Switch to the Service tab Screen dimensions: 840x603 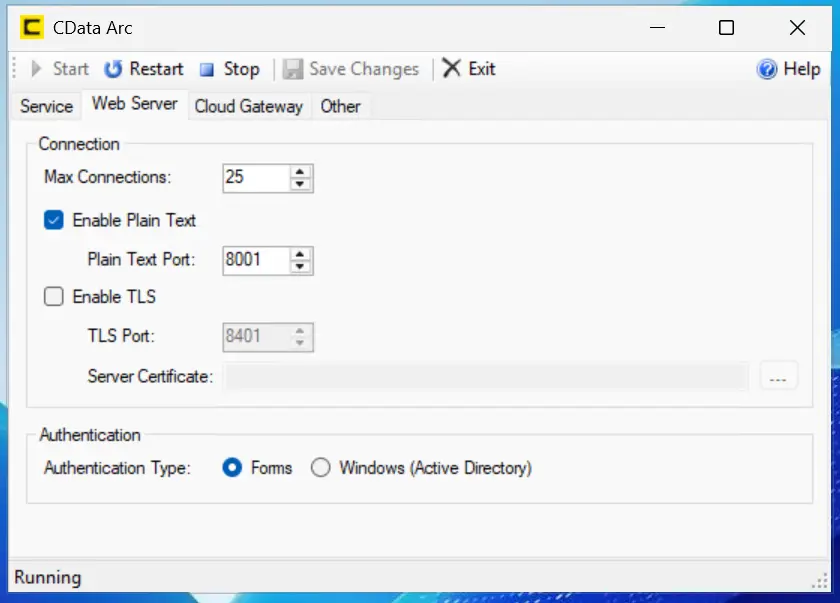point(46,106)
